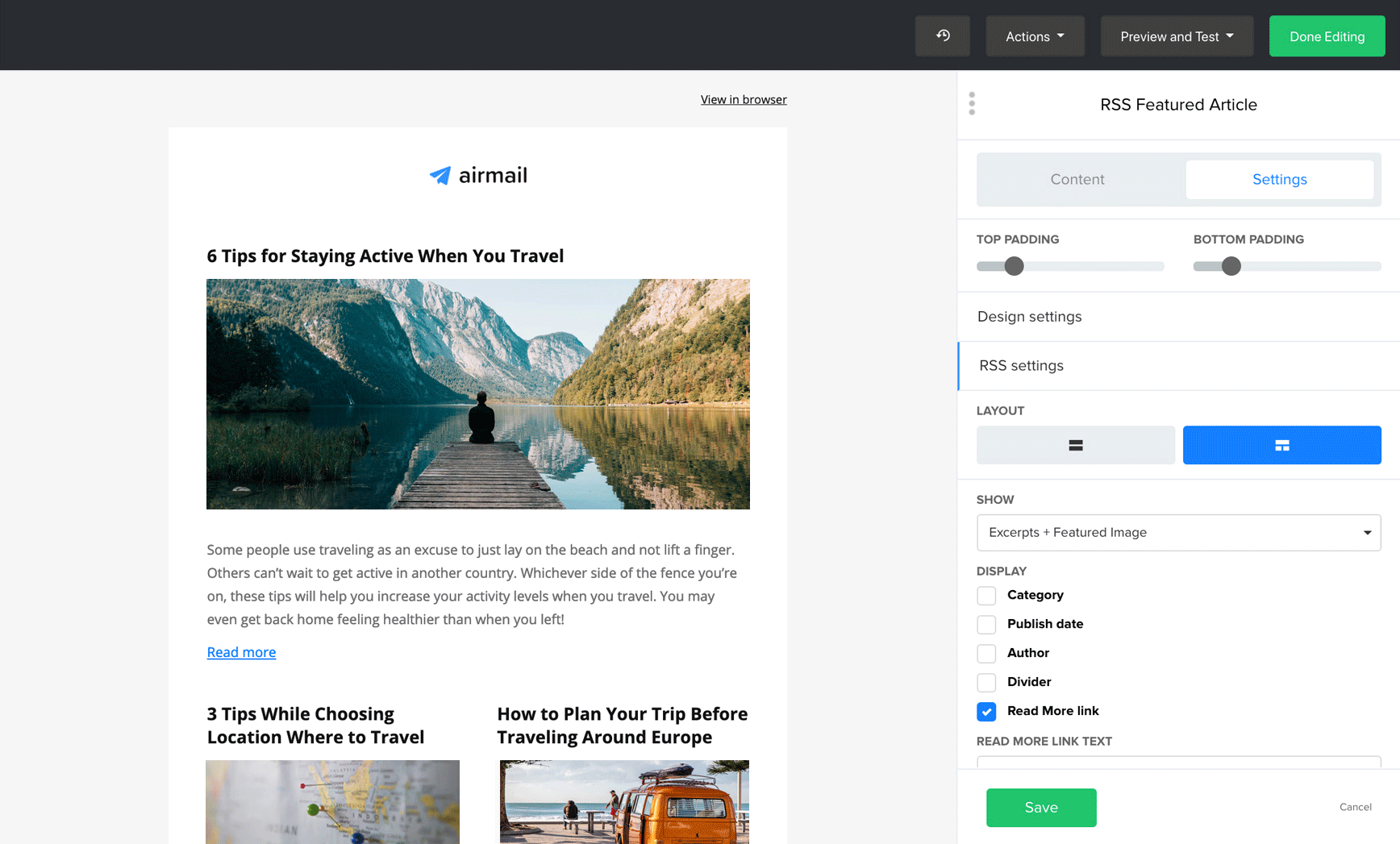Open the Preview and Test menu
1400x844 pixels.
(1176, 35)
